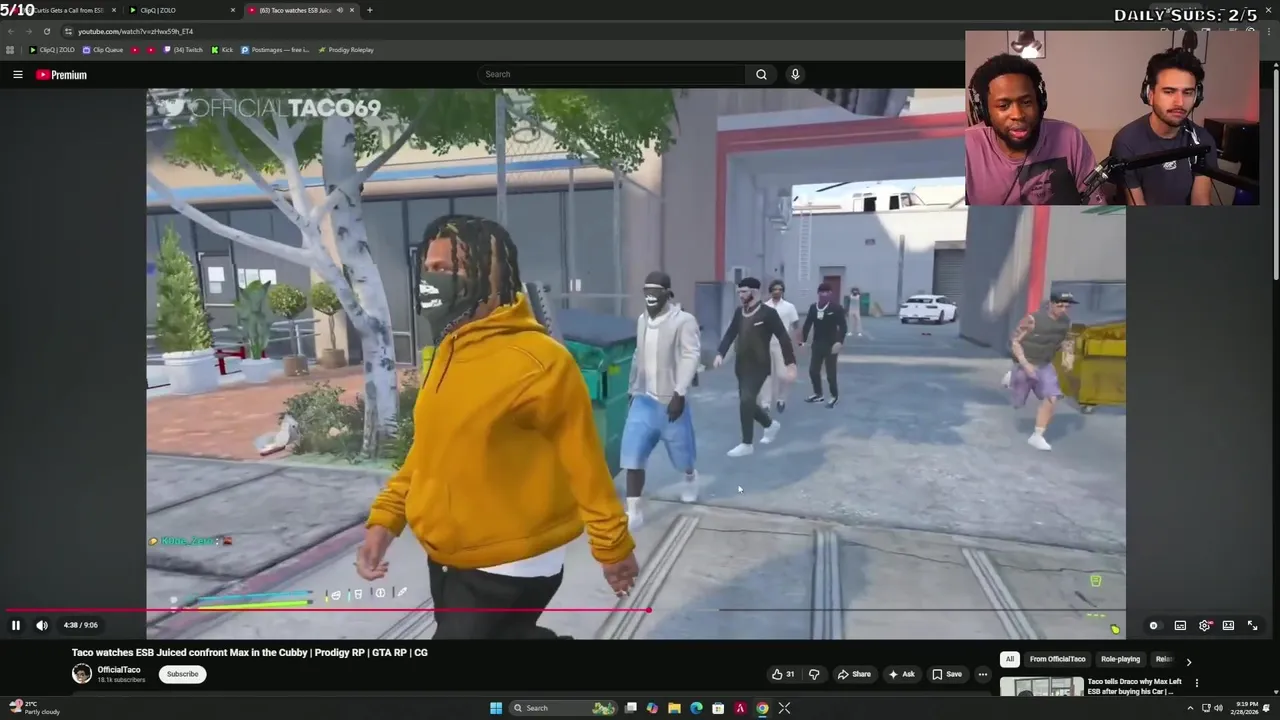The height and width of the screenshot is (720, 1280).
Task: Close the ClipQ | ZOLO tab
Action: tap(233, 10)
